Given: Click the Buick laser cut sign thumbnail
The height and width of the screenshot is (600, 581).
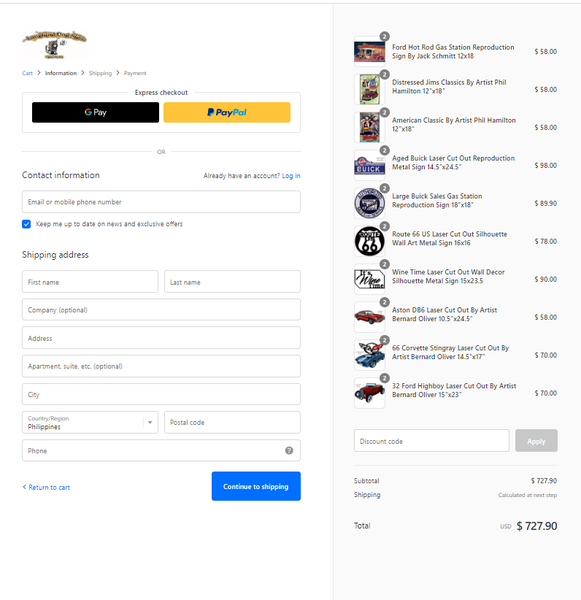Looking at the screenshot, I should pos(369,166).
